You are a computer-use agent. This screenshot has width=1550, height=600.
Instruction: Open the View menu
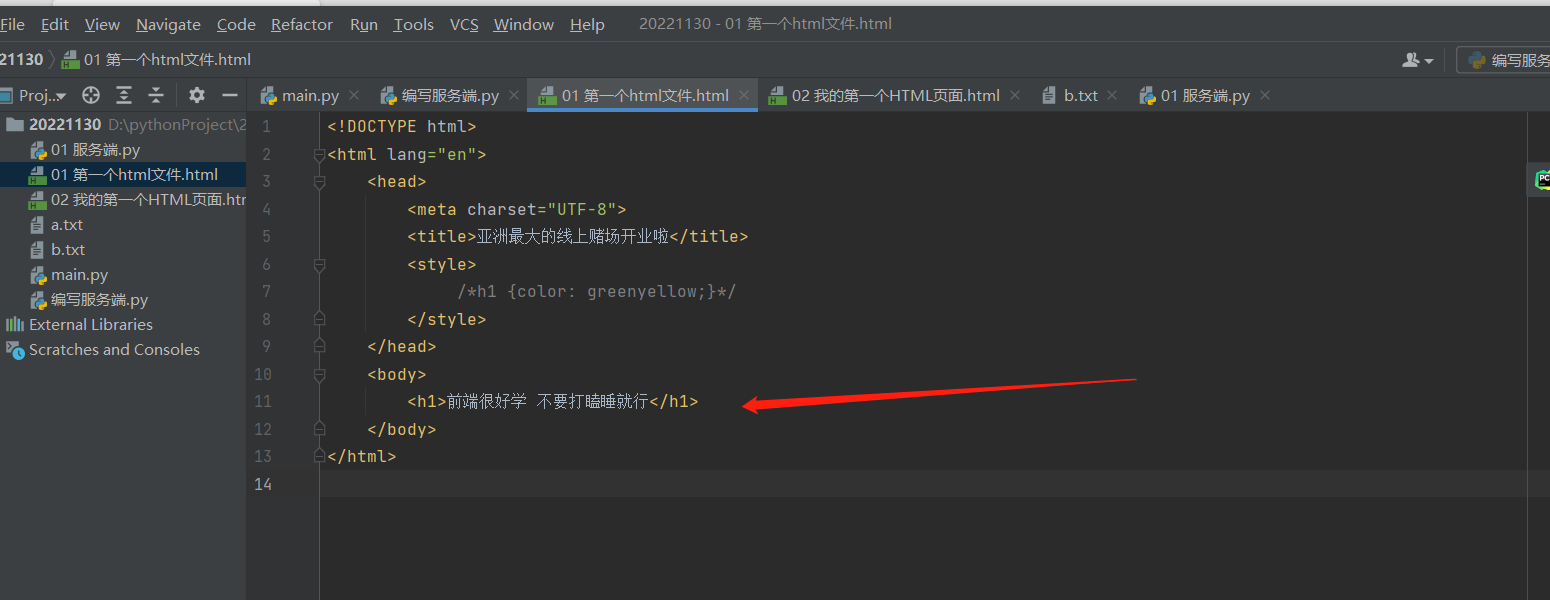102,24
